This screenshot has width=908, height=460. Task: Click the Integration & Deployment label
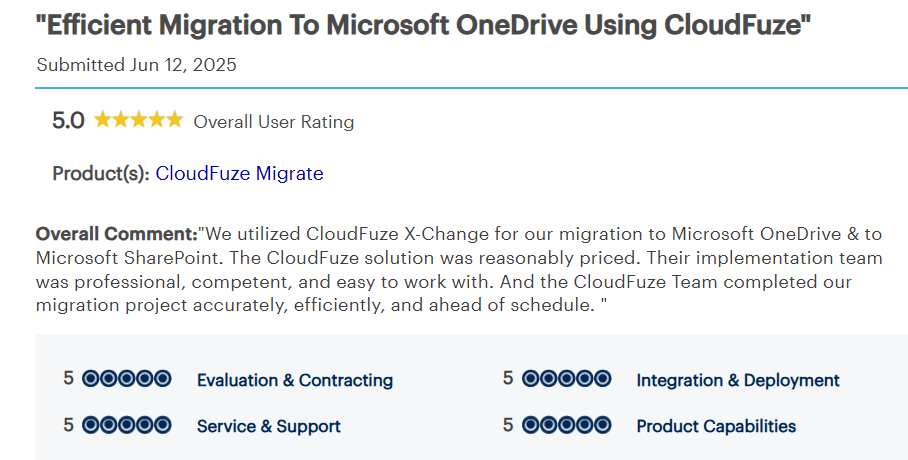(737, 380)
